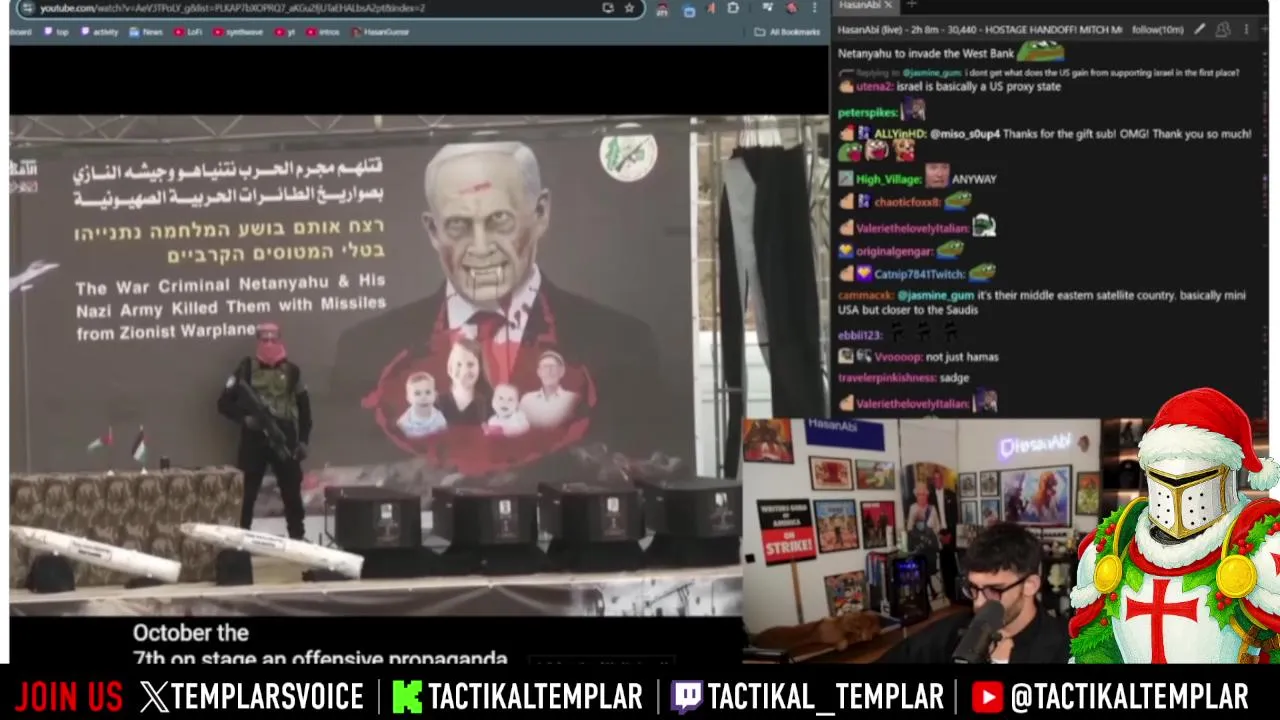1280x720 pixels.
Task: Click the 'TACTIKAL_TEMPLAR' Twitch handle text
Action: click(825, 697)
